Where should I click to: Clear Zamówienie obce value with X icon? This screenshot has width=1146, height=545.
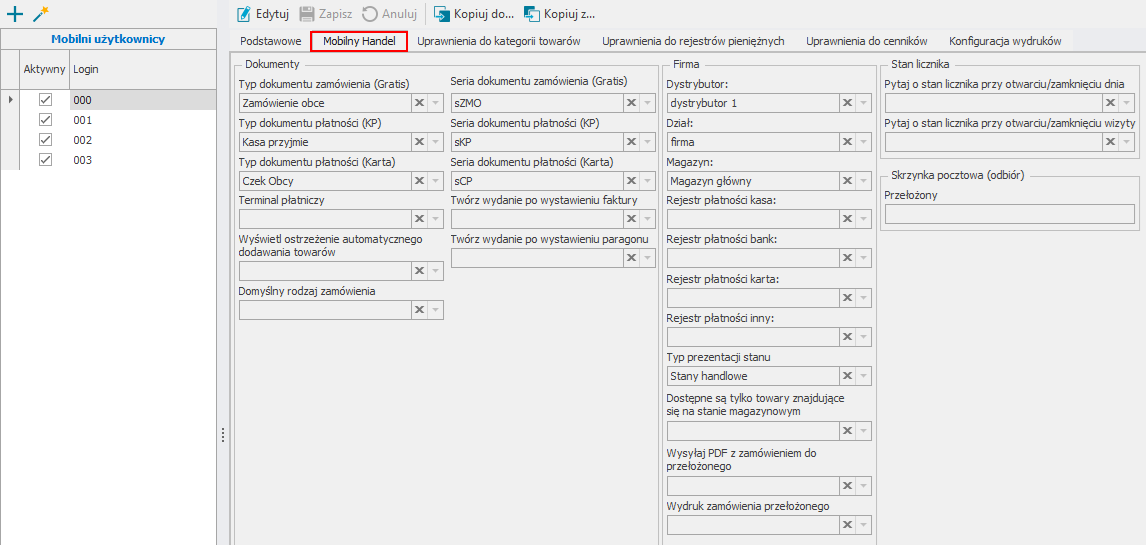pos(420,103)
